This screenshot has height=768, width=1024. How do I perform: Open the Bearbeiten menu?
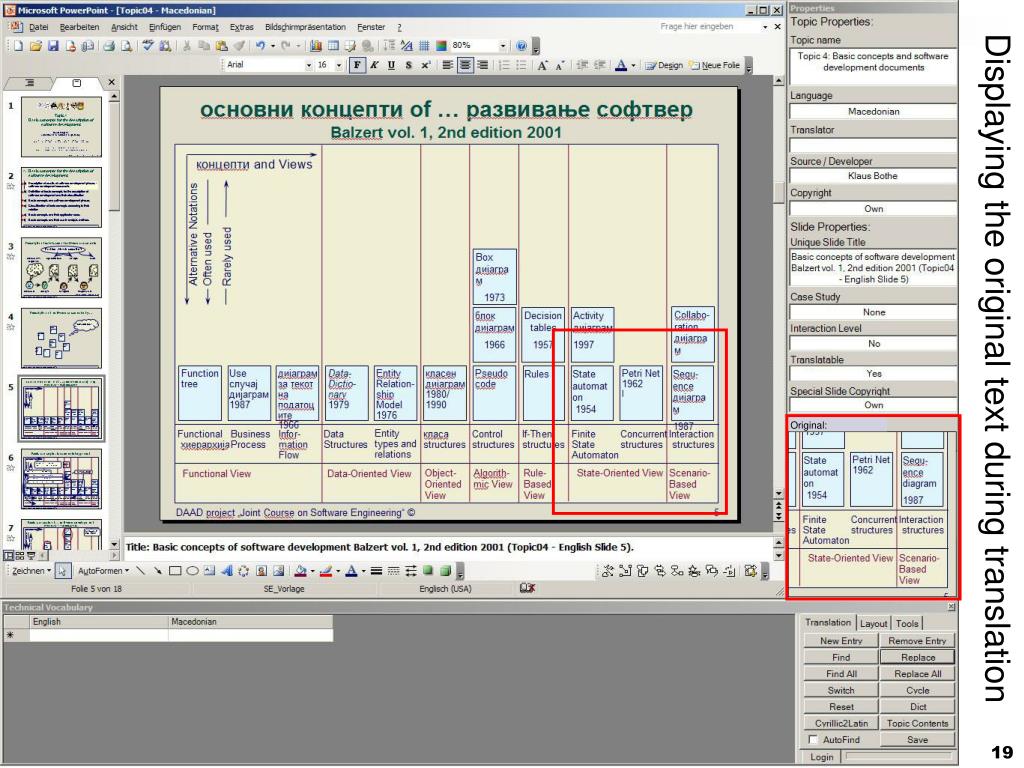79,27
